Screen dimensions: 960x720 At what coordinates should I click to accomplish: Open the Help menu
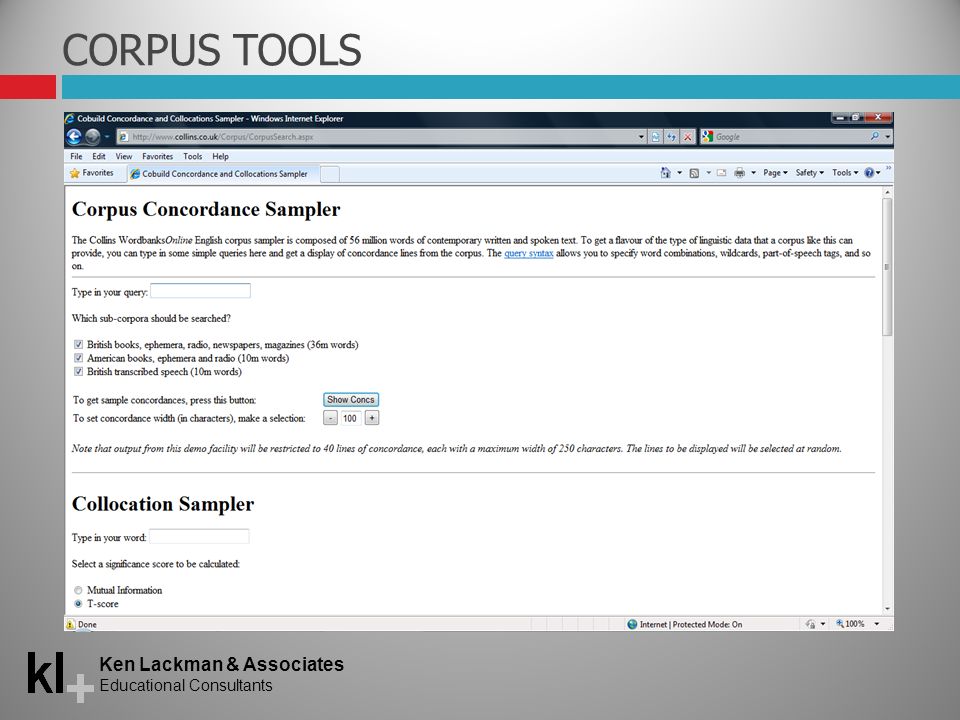220,156
